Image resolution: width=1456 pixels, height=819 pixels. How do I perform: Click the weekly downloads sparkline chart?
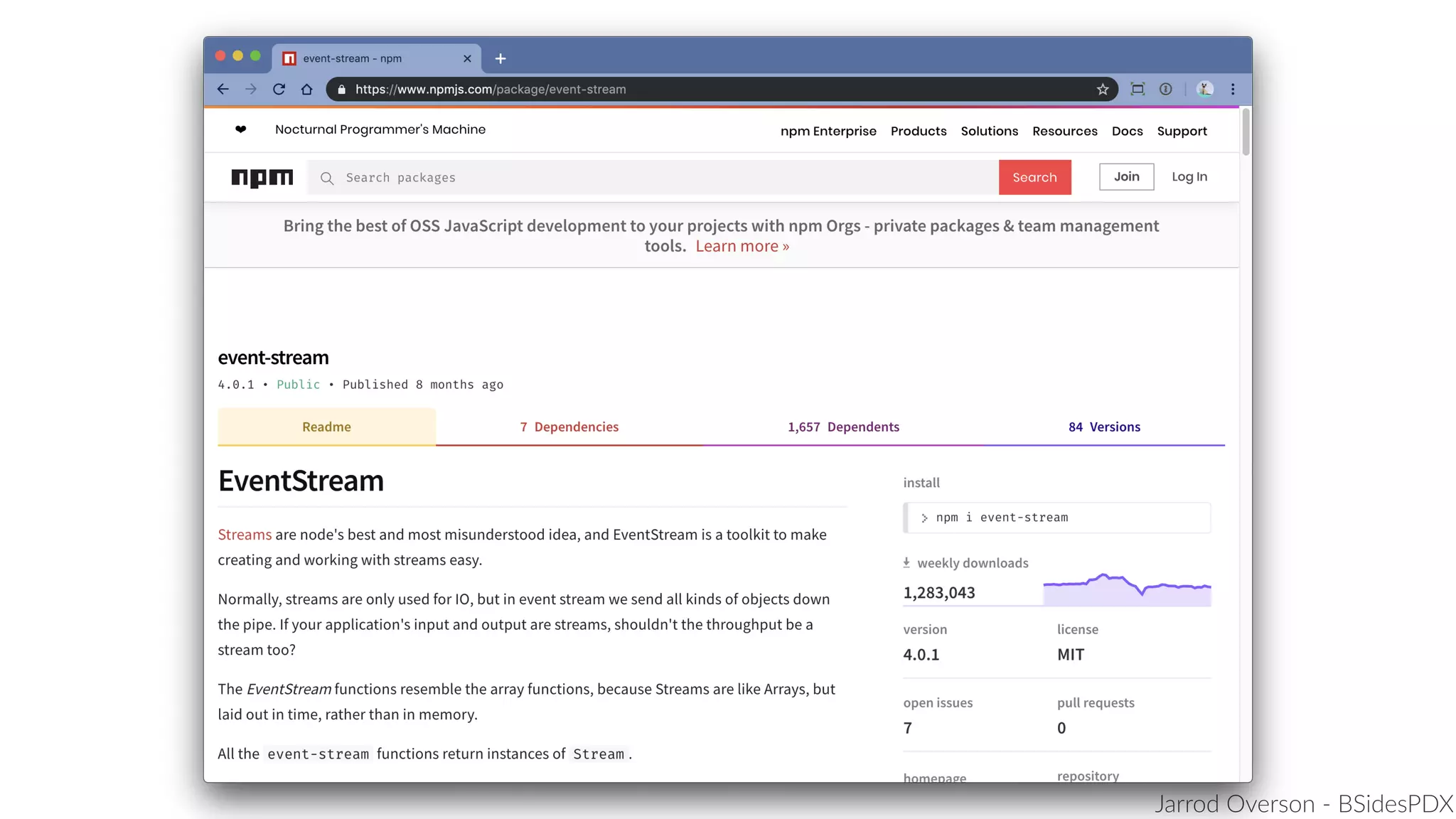coord(1127,590)
